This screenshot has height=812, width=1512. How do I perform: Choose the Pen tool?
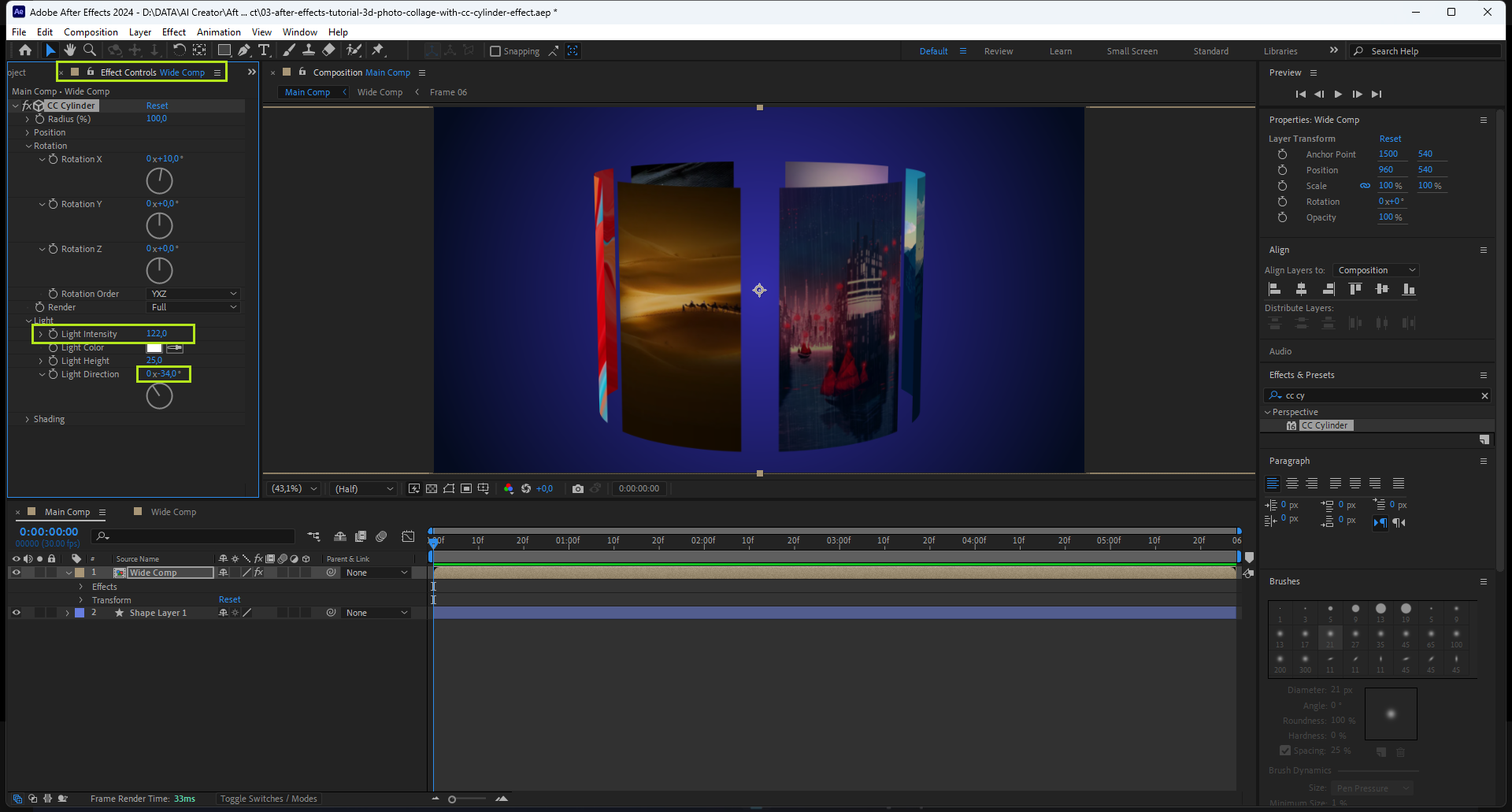tap(244, 50)
